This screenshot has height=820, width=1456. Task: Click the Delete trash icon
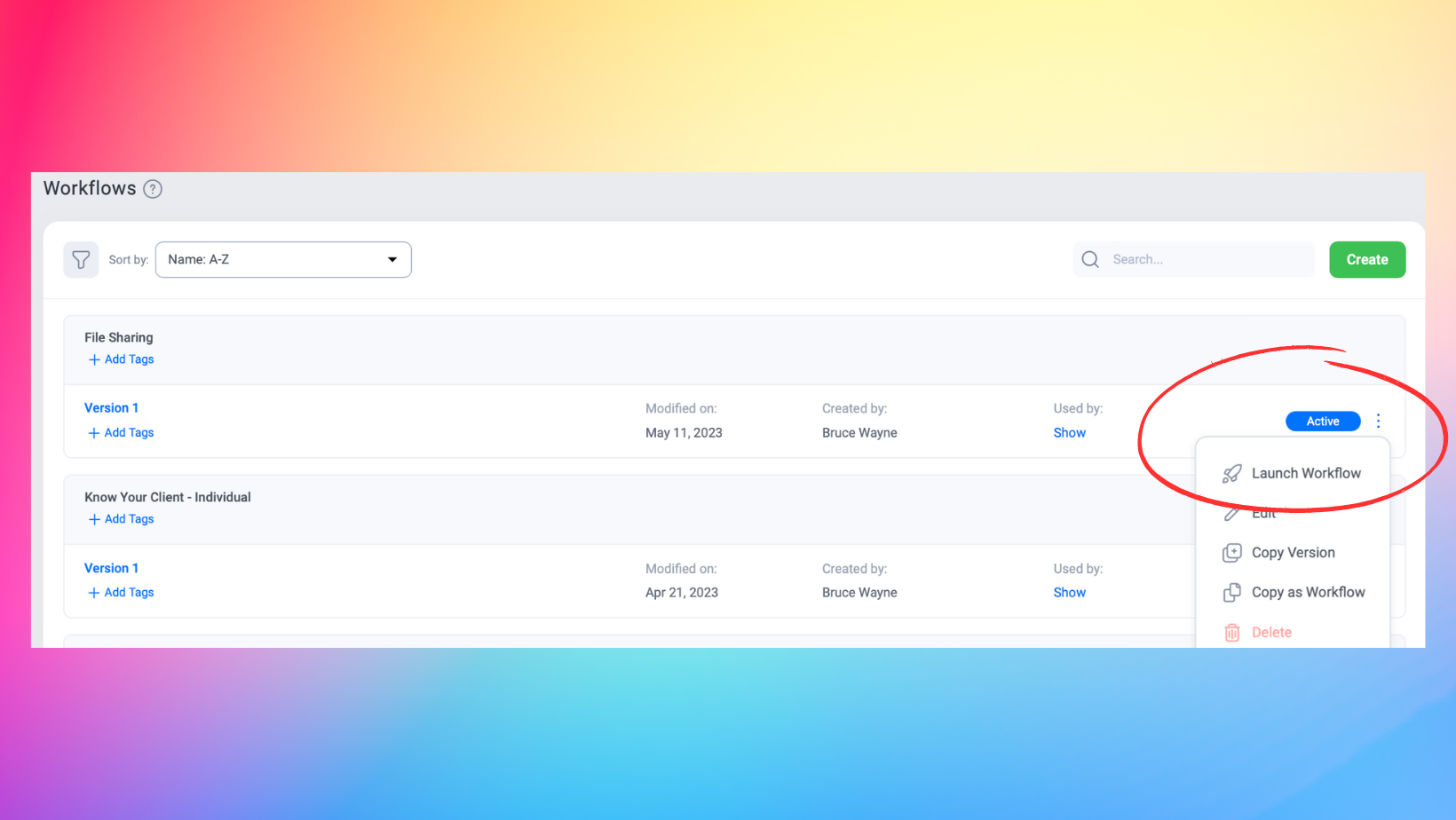[1231, 632]
